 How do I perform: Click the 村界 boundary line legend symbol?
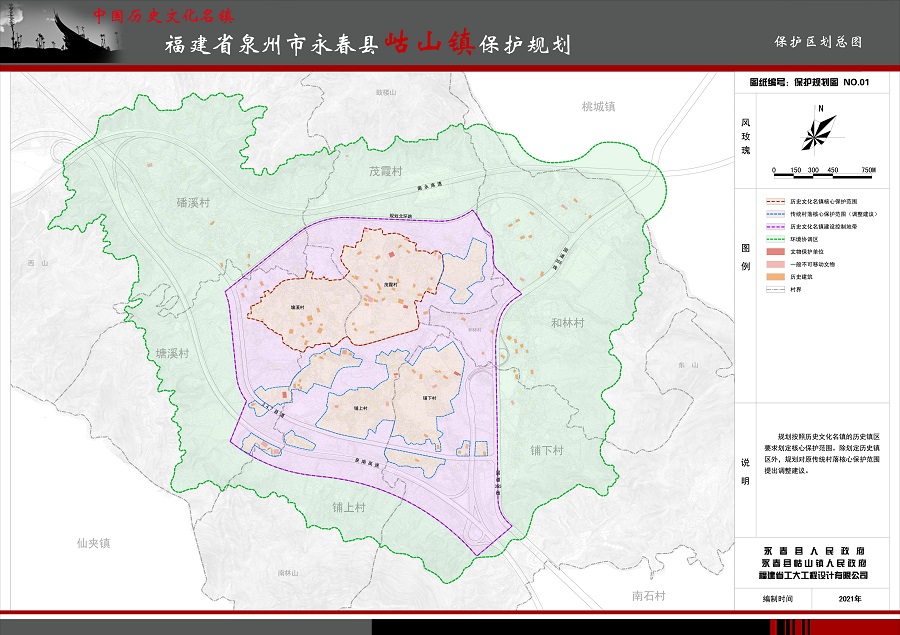[x=774, y=291]
